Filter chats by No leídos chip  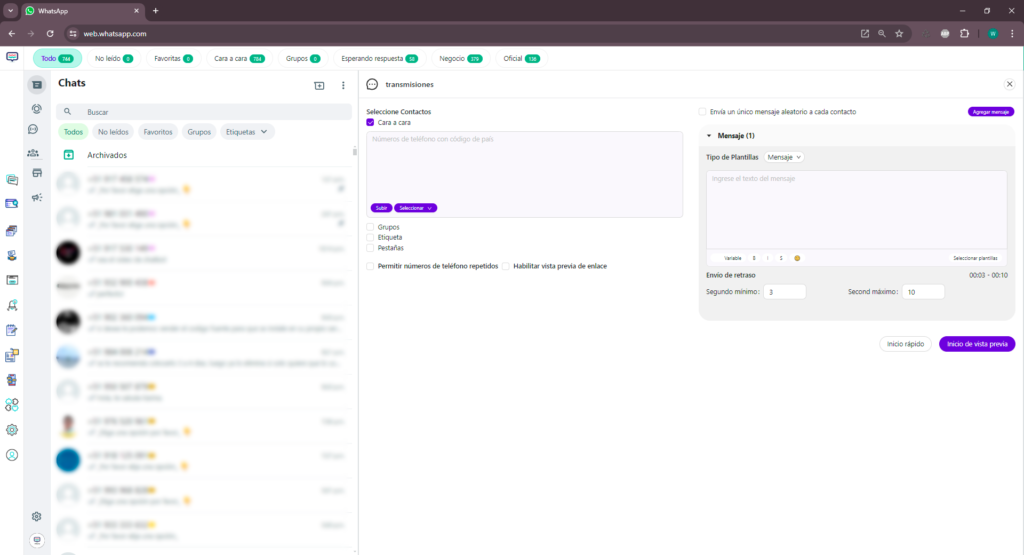[x=113, y=132]
